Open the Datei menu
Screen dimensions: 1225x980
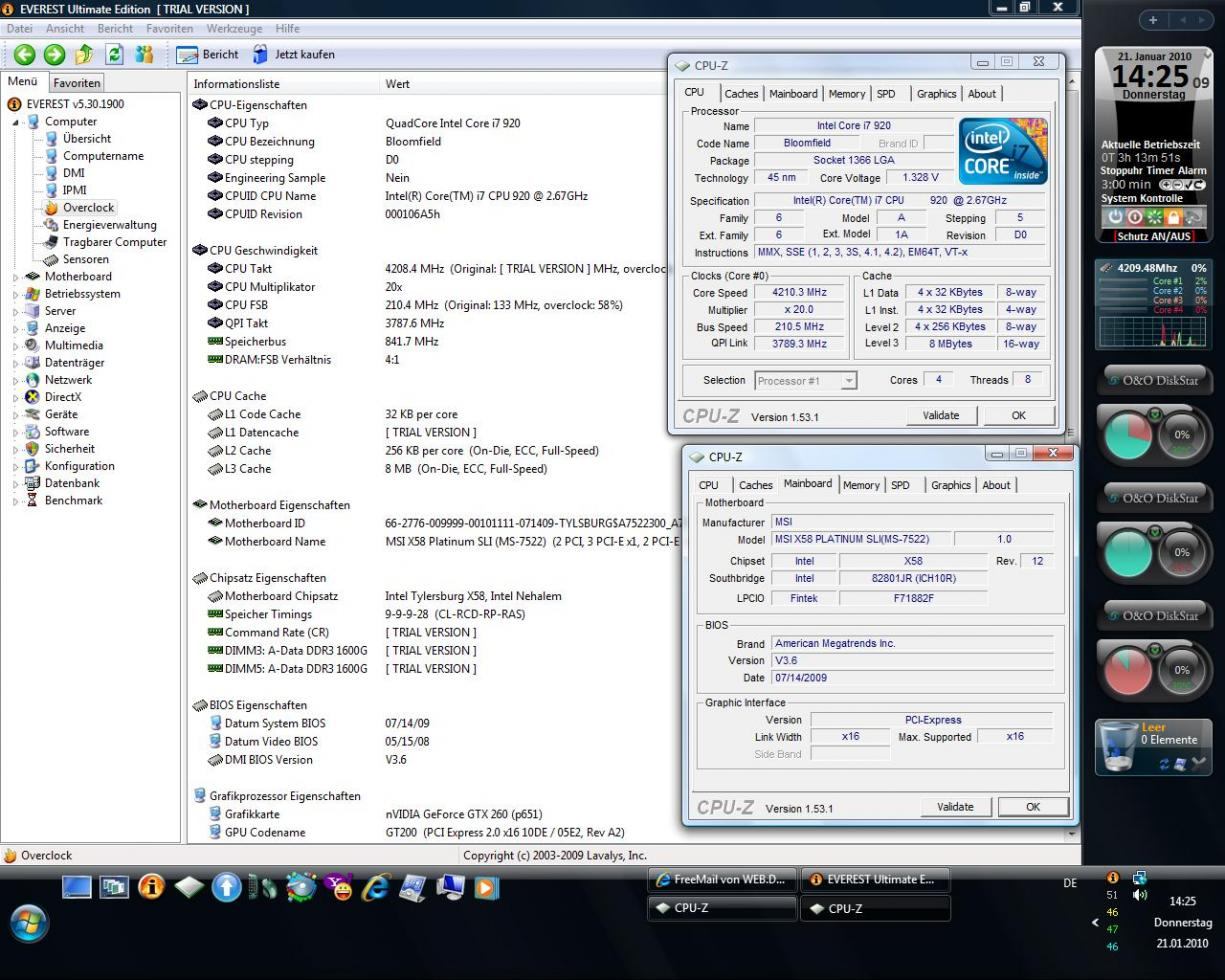pyautogui.click(x=20, y=29)
